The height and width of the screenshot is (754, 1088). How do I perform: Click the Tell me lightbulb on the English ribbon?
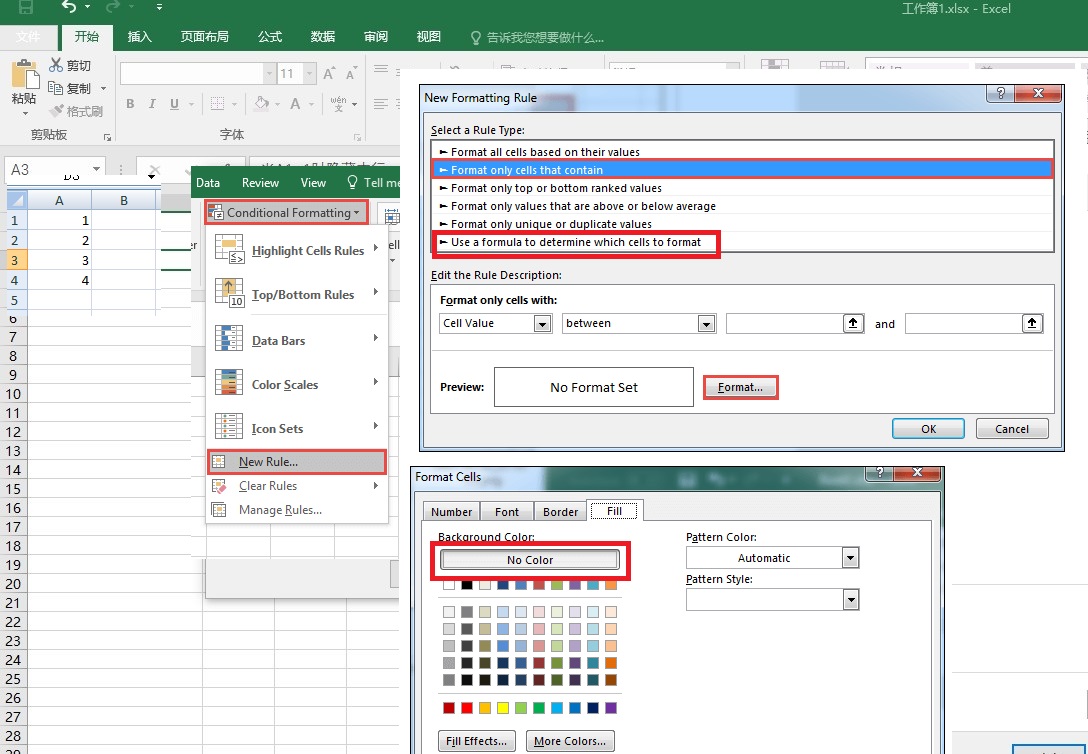tap(352, 182)
